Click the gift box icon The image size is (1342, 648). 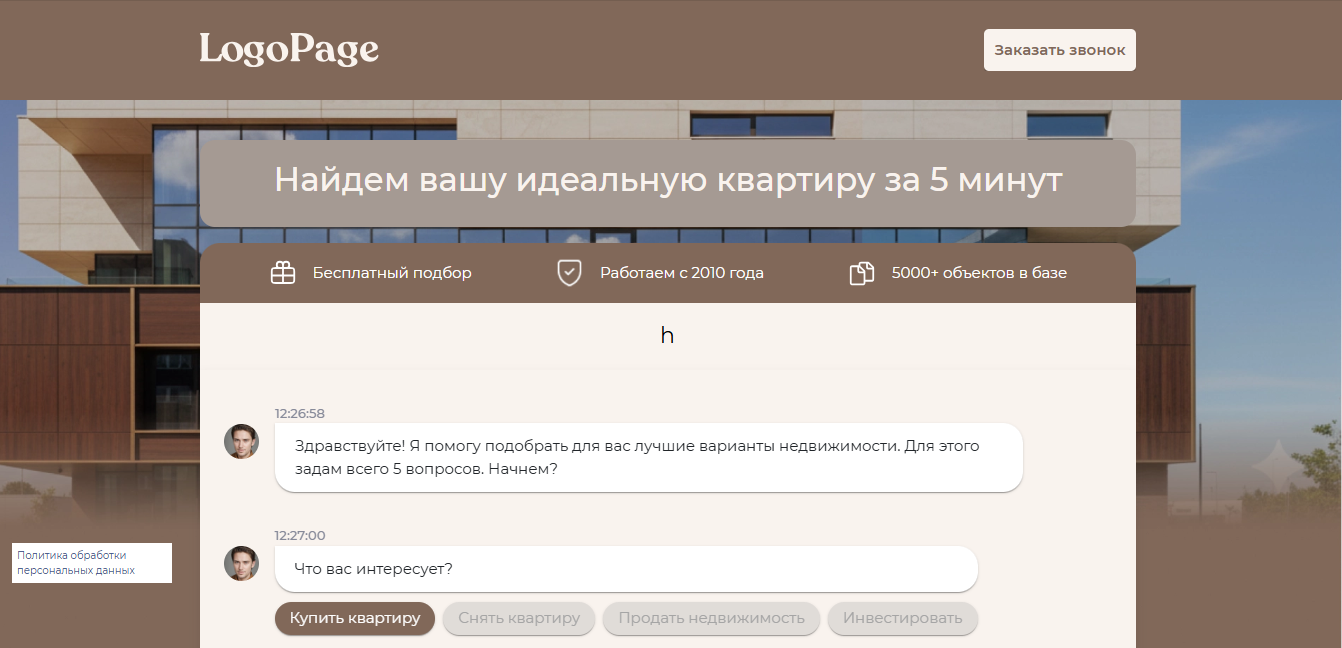click(x=283, y=273)
